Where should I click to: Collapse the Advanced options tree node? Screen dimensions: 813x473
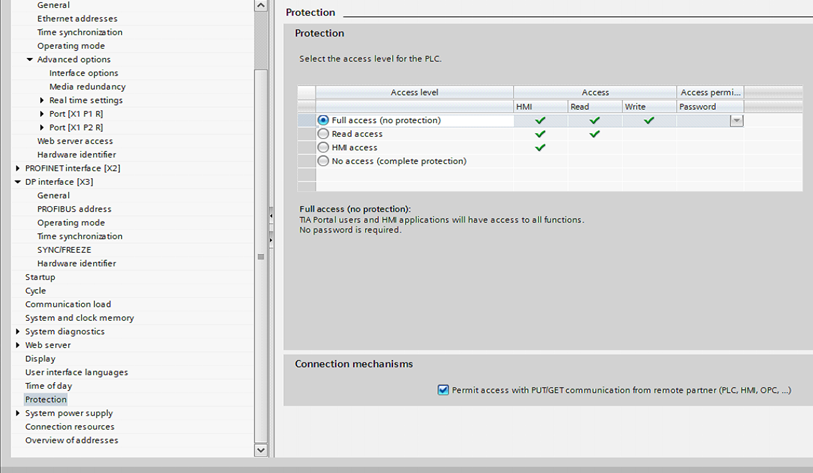click(x=30, y=60)
